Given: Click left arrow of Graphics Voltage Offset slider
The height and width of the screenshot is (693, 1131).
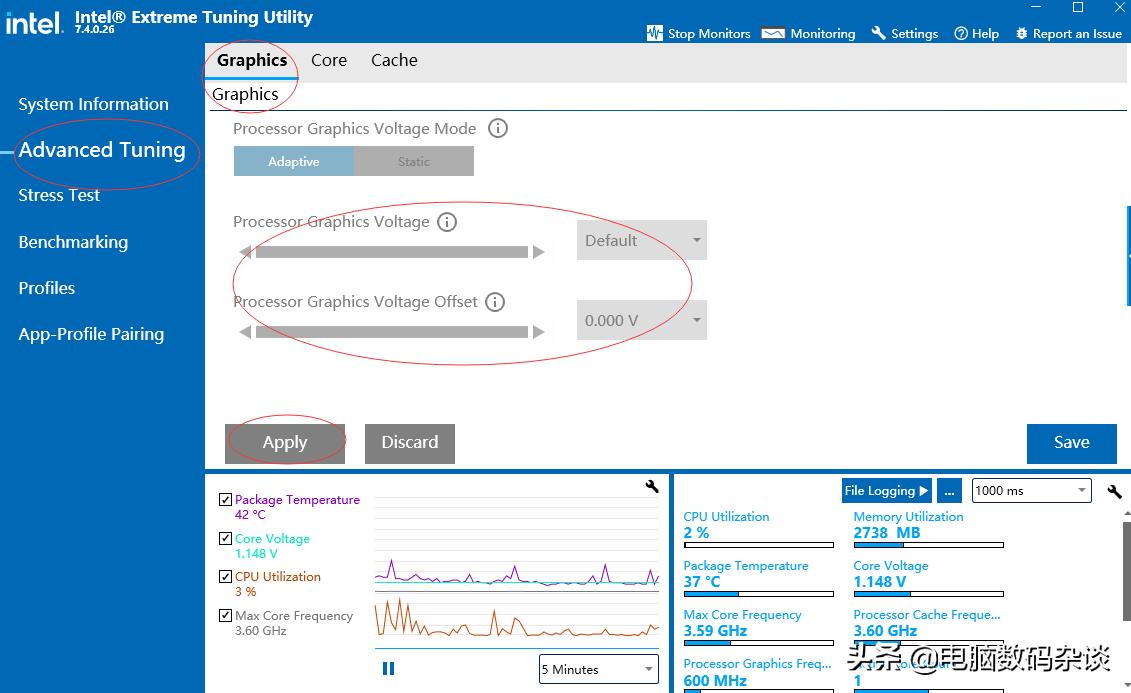Looking at the screenshot, I should pos(245,332).
